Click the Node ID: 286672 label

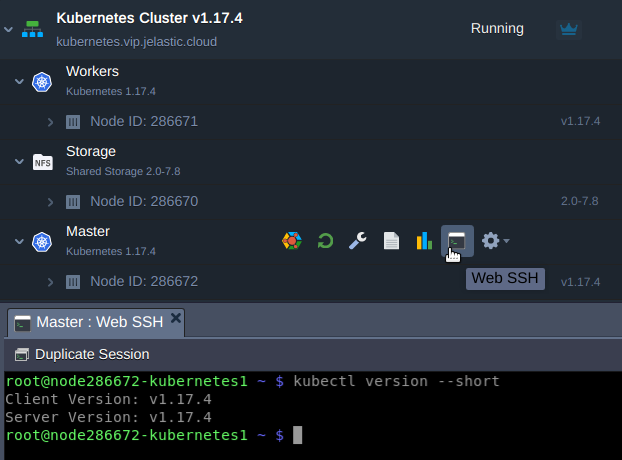[144, 282]
